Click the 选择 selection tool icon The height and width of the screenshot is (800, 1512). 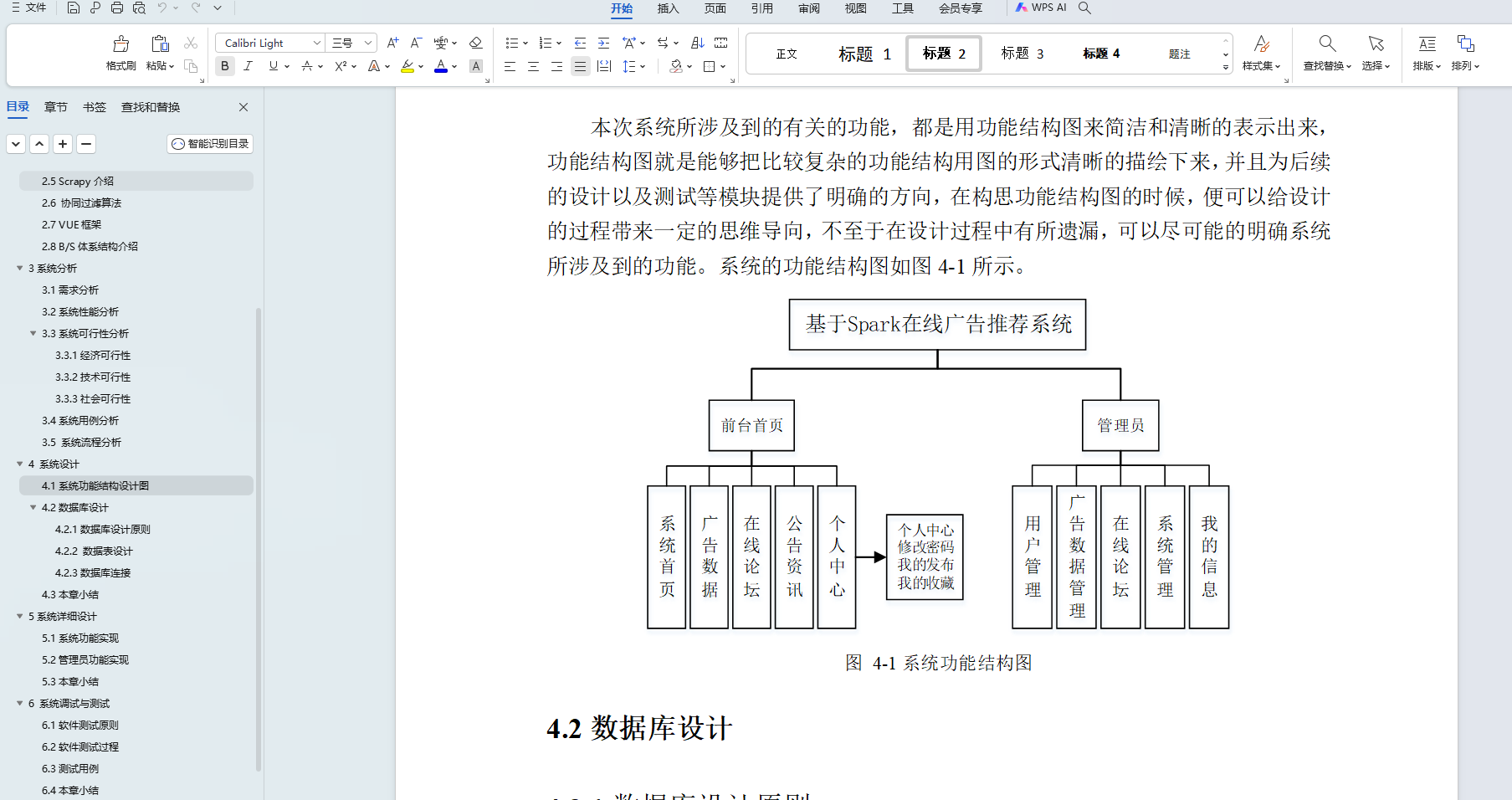tap(1376, 52)
